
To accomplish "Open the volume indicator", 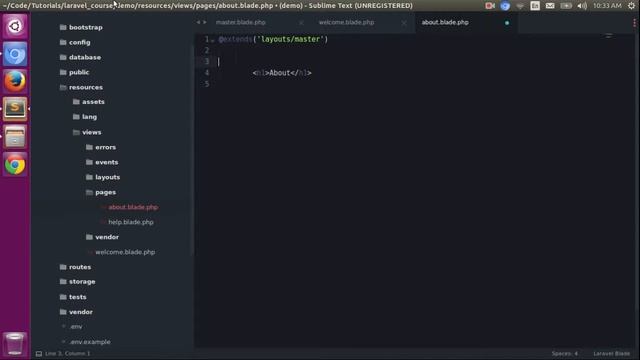I will point(582,6).
